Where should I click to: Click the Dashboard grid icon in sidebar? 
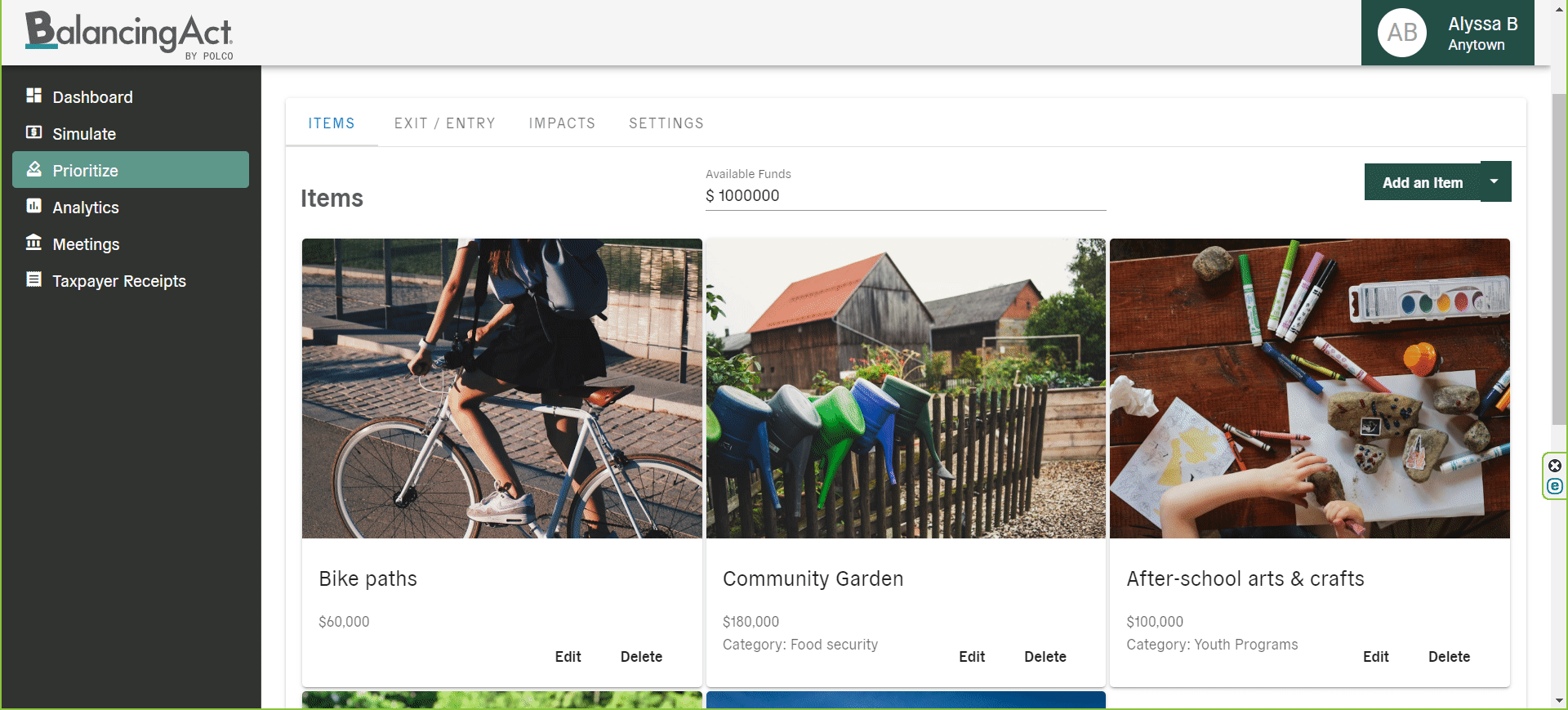33,96
